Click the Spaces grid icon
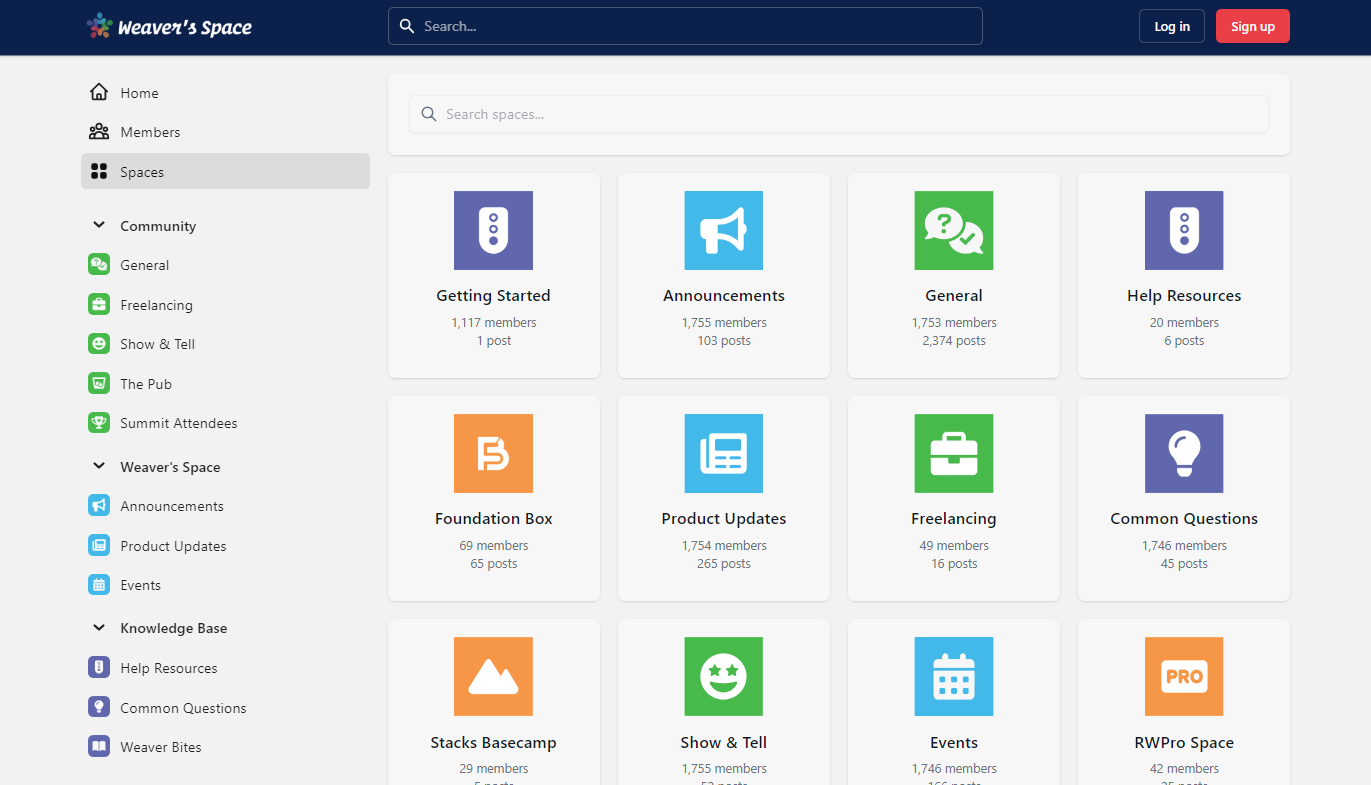Image resolution: width=1371 pixels, height=785 pixels. click(99, 171)
